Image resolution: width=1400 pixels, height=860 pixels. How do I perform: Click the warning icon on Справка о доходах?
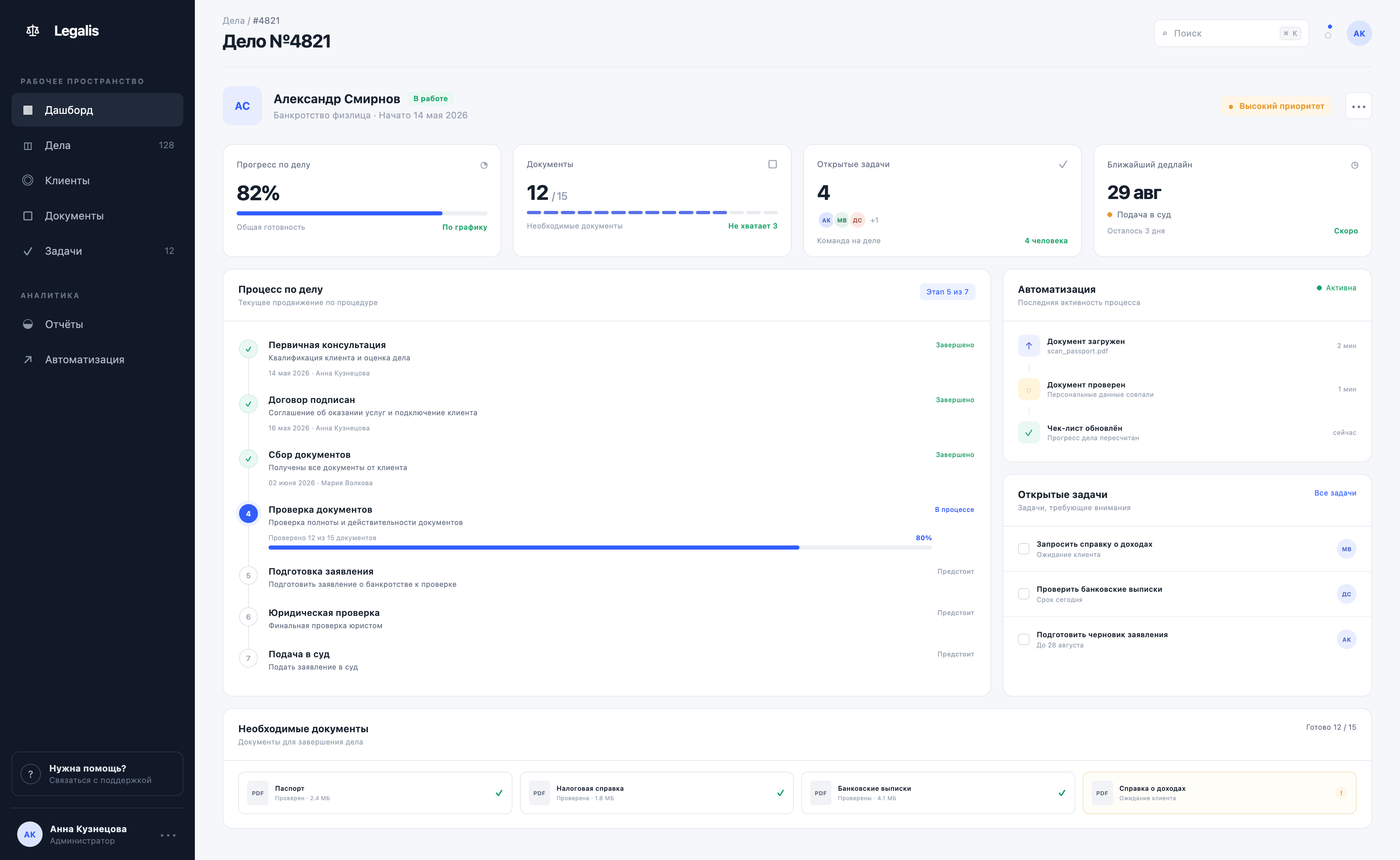pyautogui.click(x=1341, y=793)
